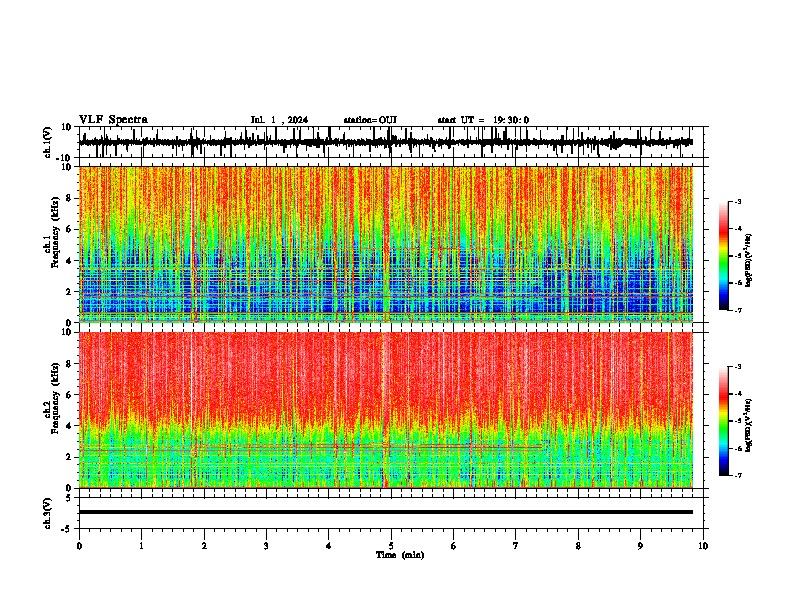Image resolution: width=792 pixels, height=612 pixels.
Task: Click the "-7" label on ch.2 color bar
Action: pos(737,475)
